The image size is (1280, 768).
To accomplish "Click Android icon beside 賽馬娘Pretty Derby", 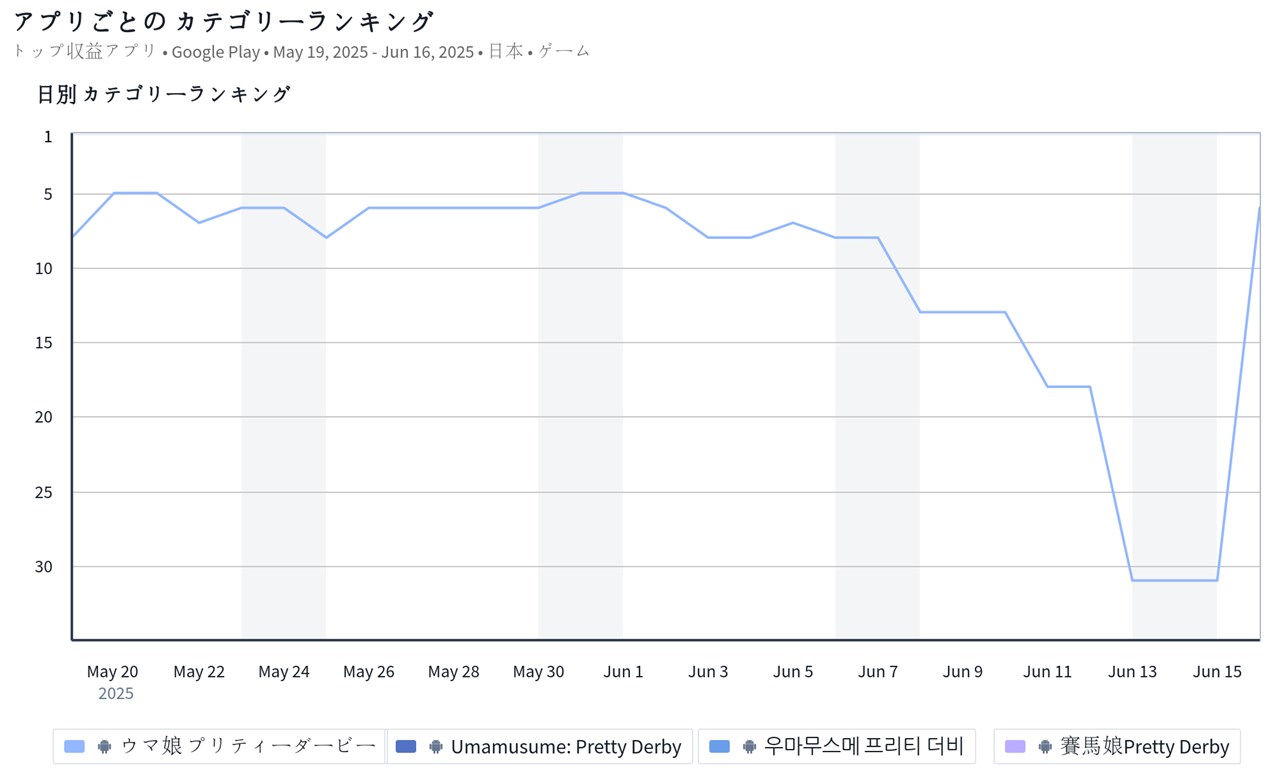I will tap(1044, 746).
